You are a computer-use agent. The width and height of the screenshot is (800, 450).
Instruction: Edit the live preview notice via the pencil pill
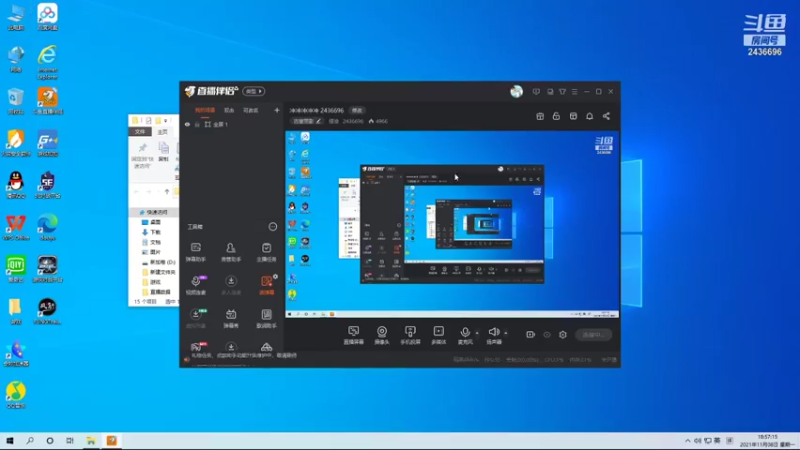coord(306,121)
